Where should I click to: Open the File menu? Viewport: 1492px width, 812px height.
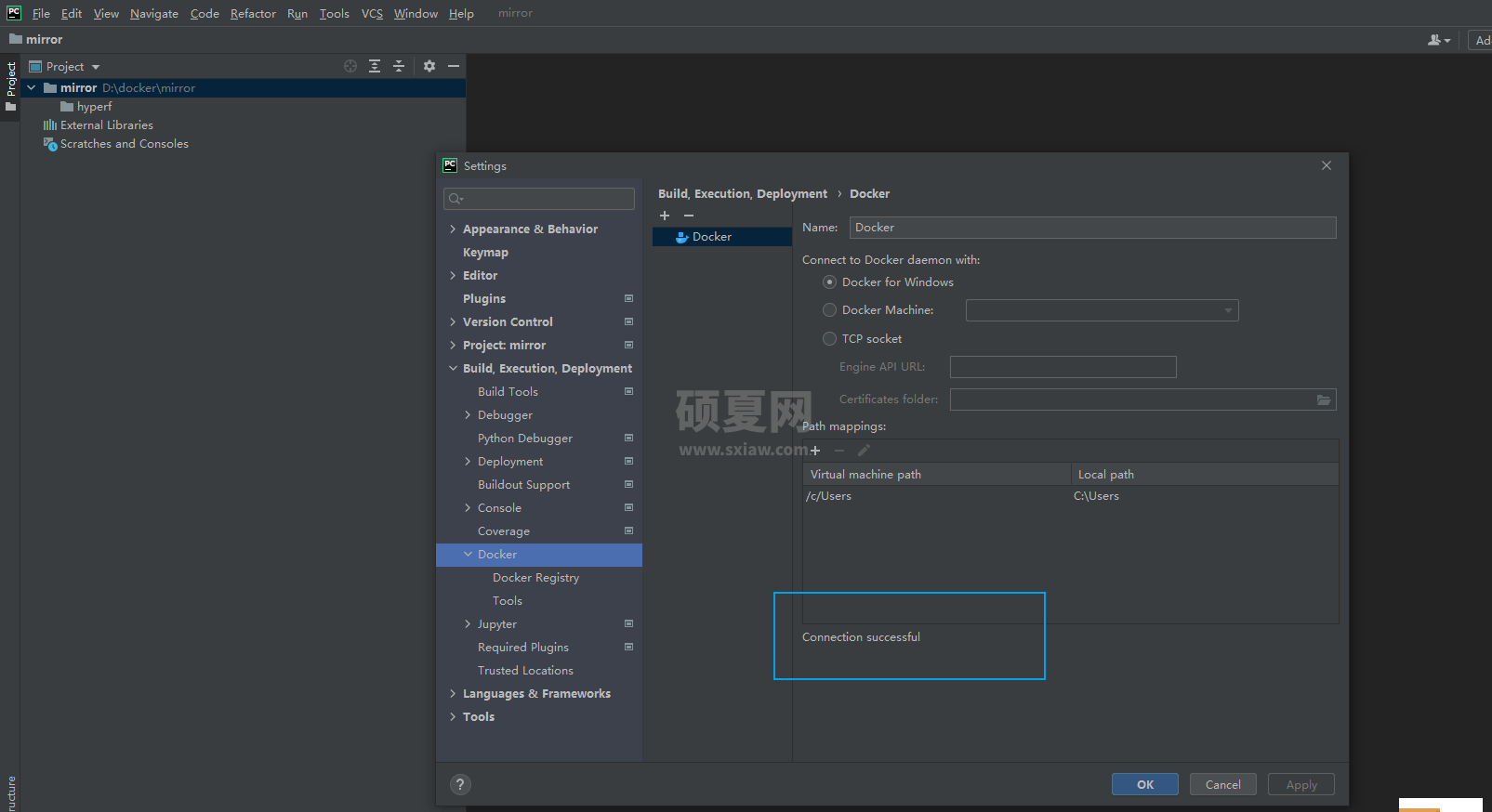(41, 14)
